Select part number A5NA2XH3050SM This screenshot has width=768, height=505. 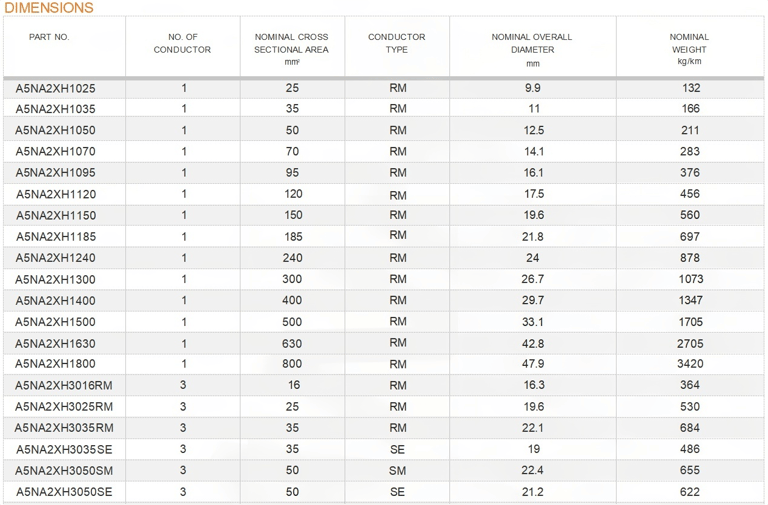[x=64, y=471]
